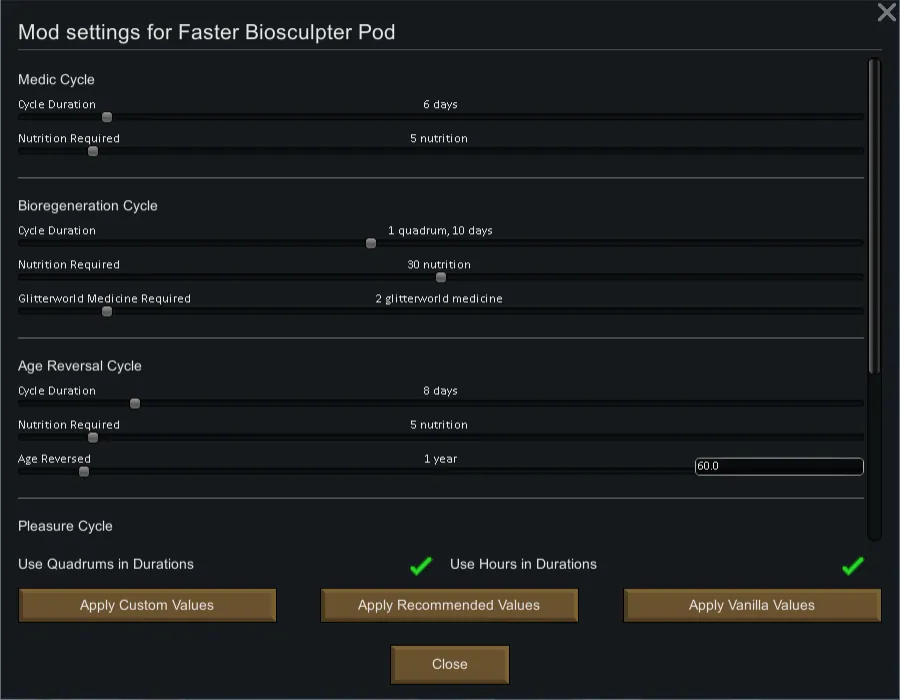Click Medic Cycle Nutrition Required slider handle
The image size is (900, 700).
pos(93,151)
